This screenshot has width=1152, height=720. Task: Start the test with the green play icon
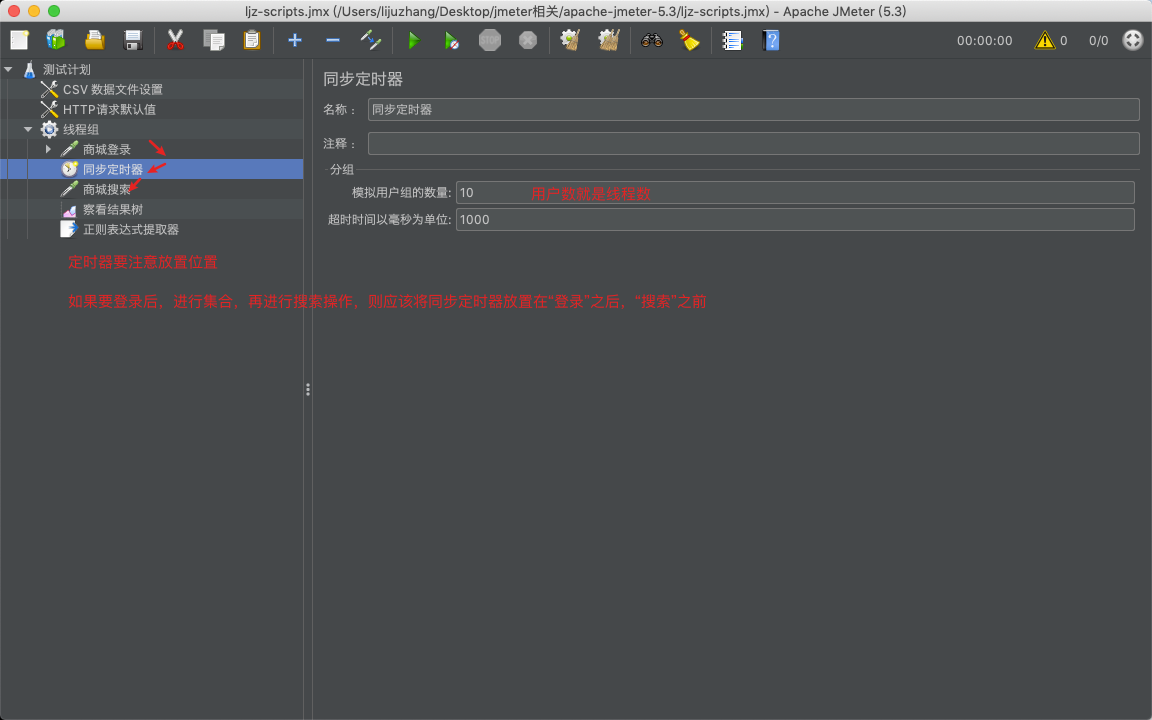tap(414, 40)
